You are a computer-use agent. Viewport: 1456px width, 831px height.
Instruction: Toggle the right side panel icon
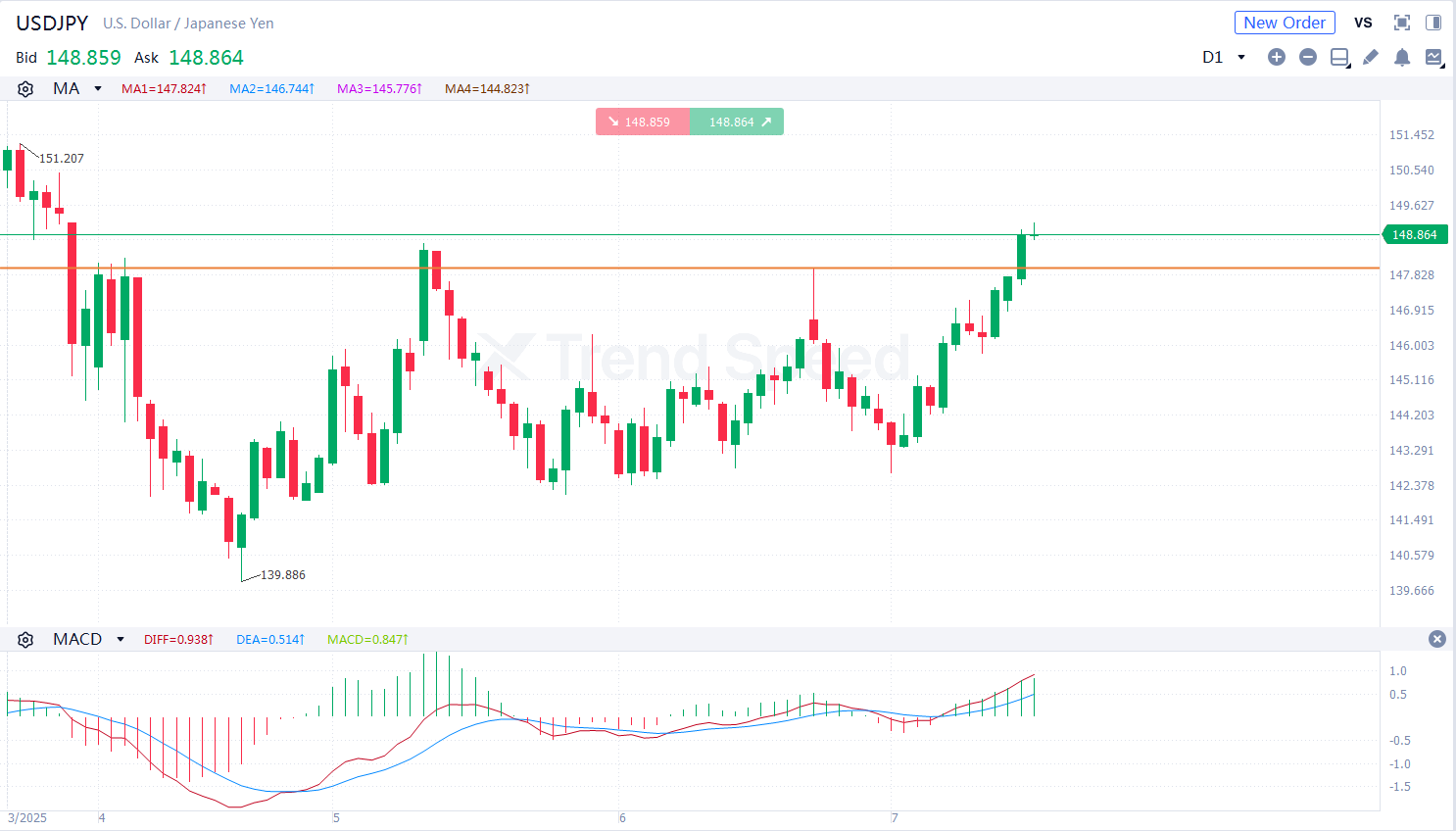(x=1433, y=23)
